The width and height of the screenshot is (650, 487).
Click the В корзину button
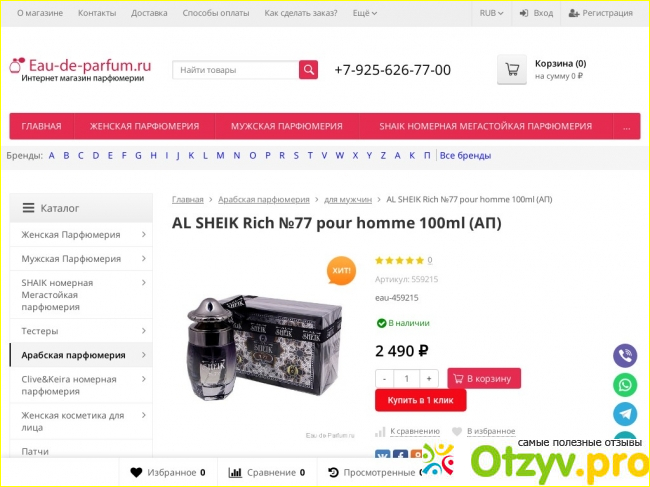click(x=484, y=378)
